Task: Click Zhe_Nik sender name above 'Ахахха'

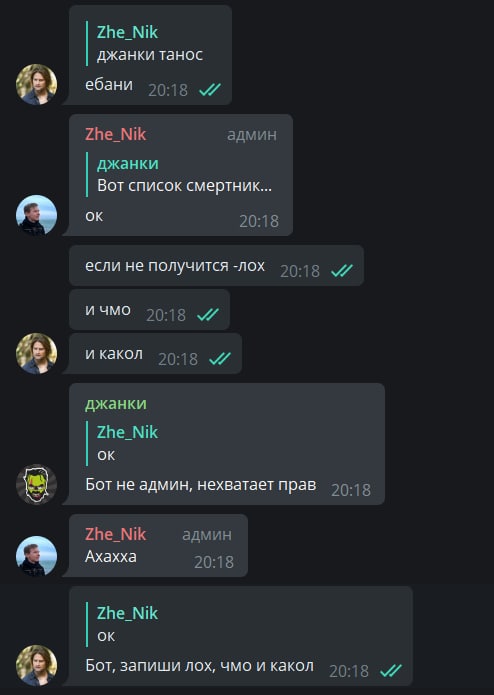Action: [115, 534]
